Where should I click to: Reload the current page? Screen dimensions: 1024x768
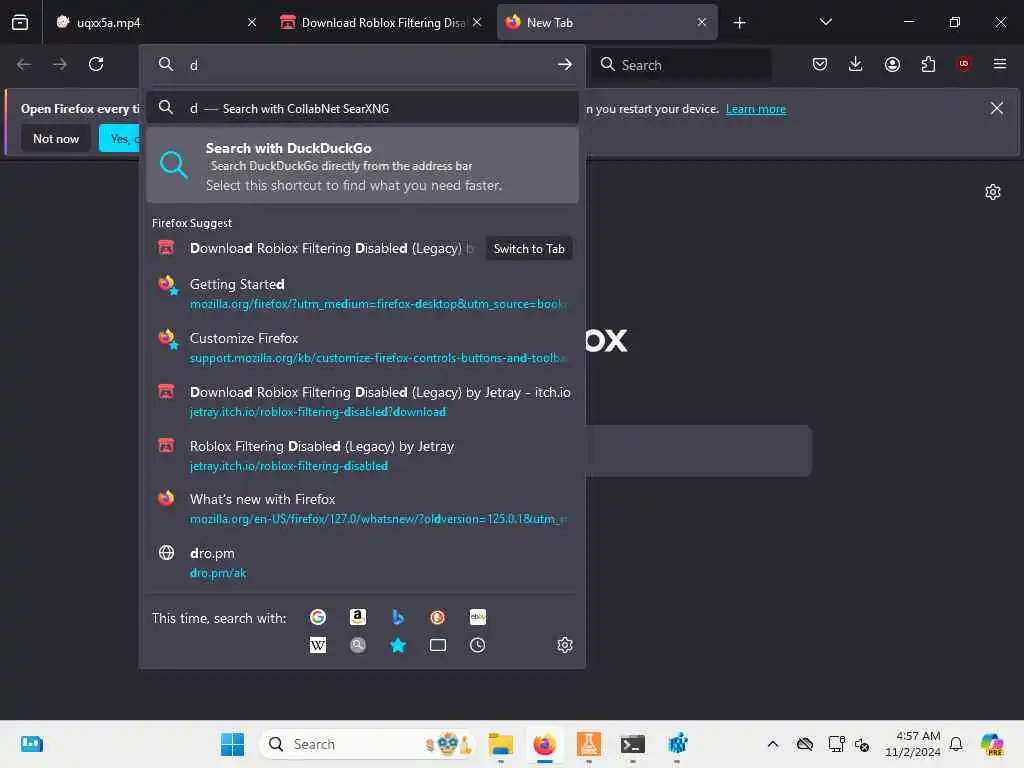96,64
